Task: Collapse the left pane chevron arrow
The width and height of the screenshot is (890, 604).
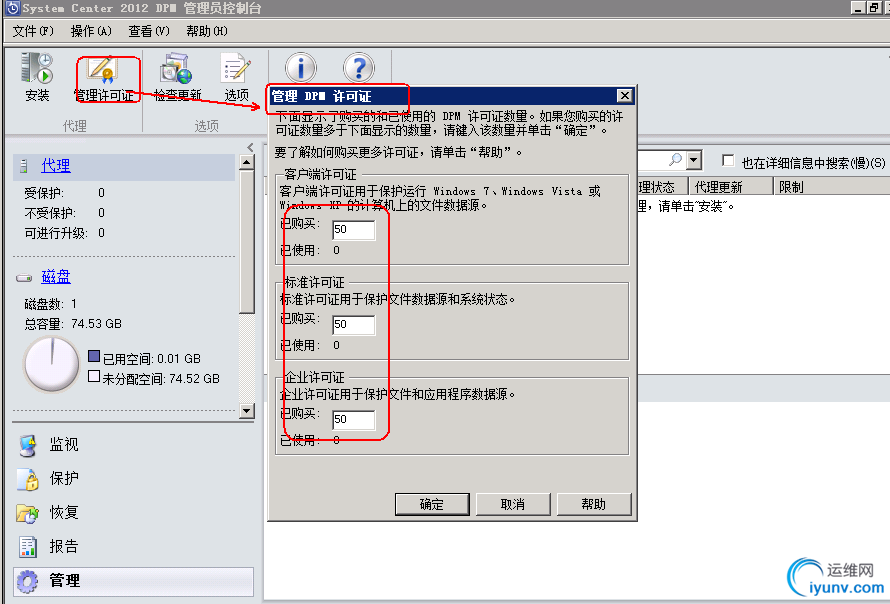Action: click(250, 148)
